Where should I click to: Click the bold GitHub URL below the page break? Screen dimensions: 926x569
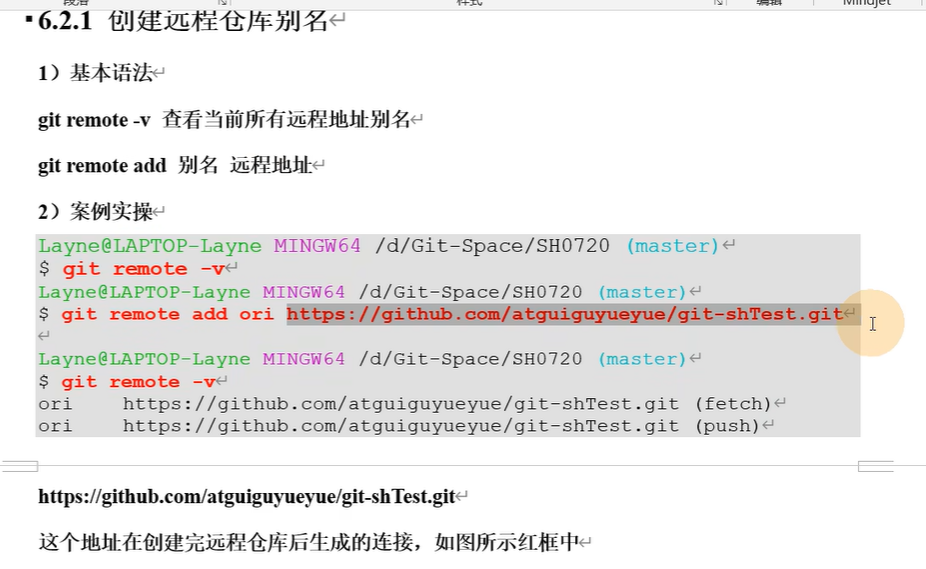pyautogui.click(x=247, y=496)
